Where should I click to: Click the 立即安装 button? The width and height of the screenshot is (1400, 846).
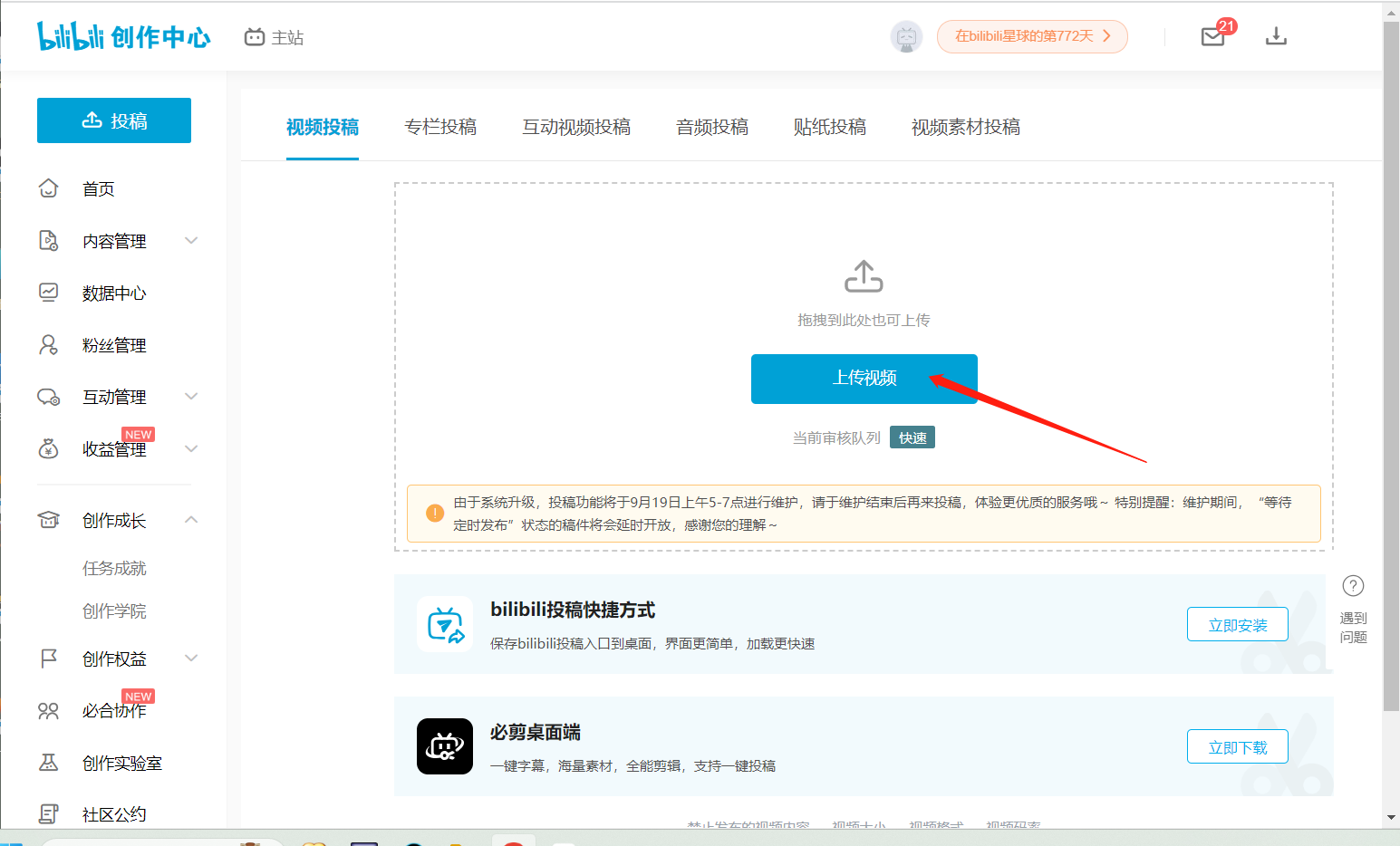1238,624
